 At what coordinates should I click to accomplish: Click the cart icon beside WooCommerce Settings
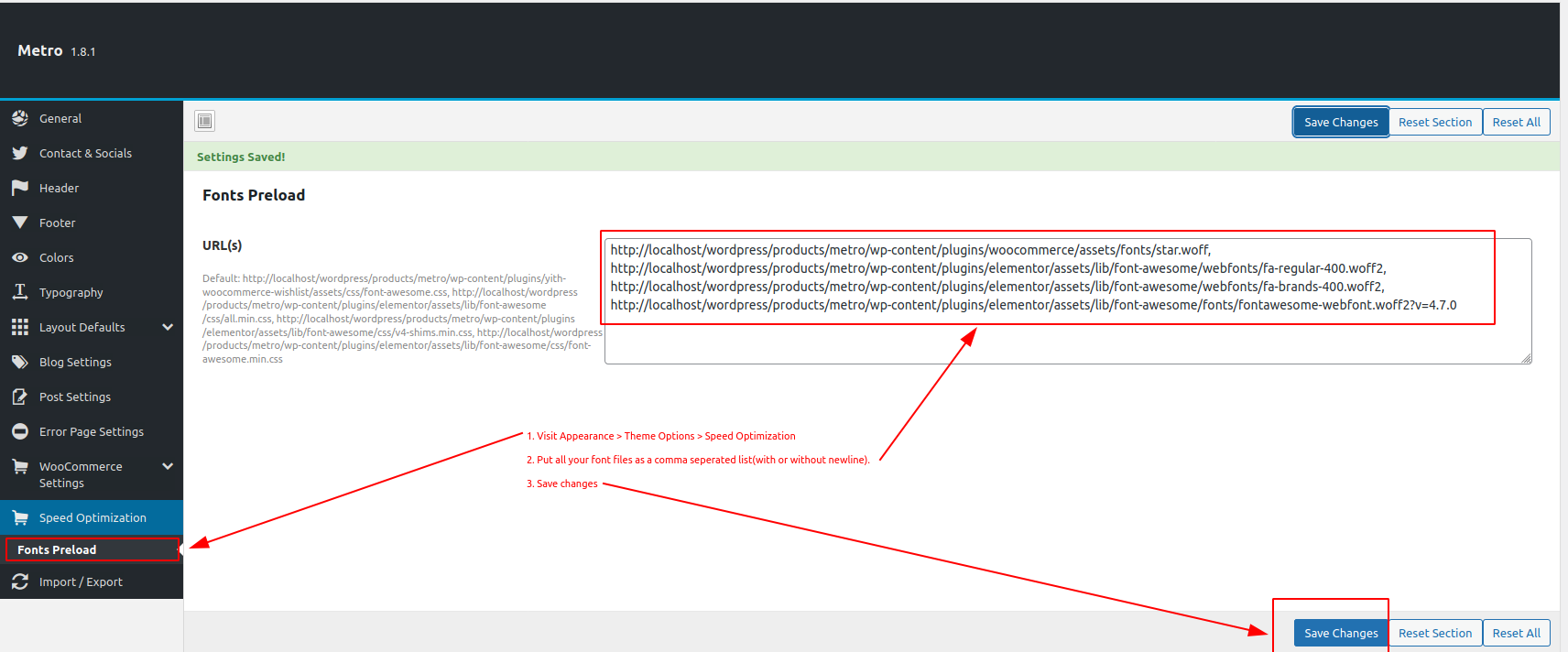point(20,466)
